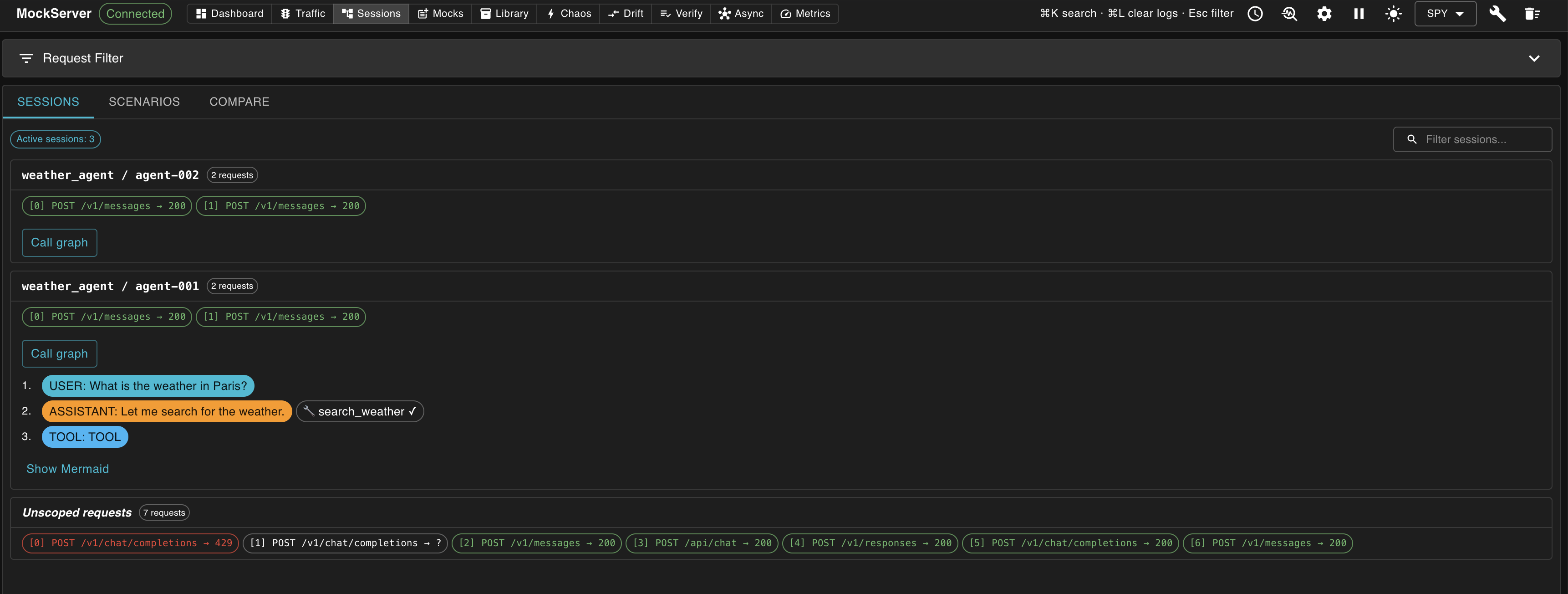This screenshot has width=1568, height=594.
Task: Click the clock history icon
Action: pyautogui.click(x=1255, y=14)
